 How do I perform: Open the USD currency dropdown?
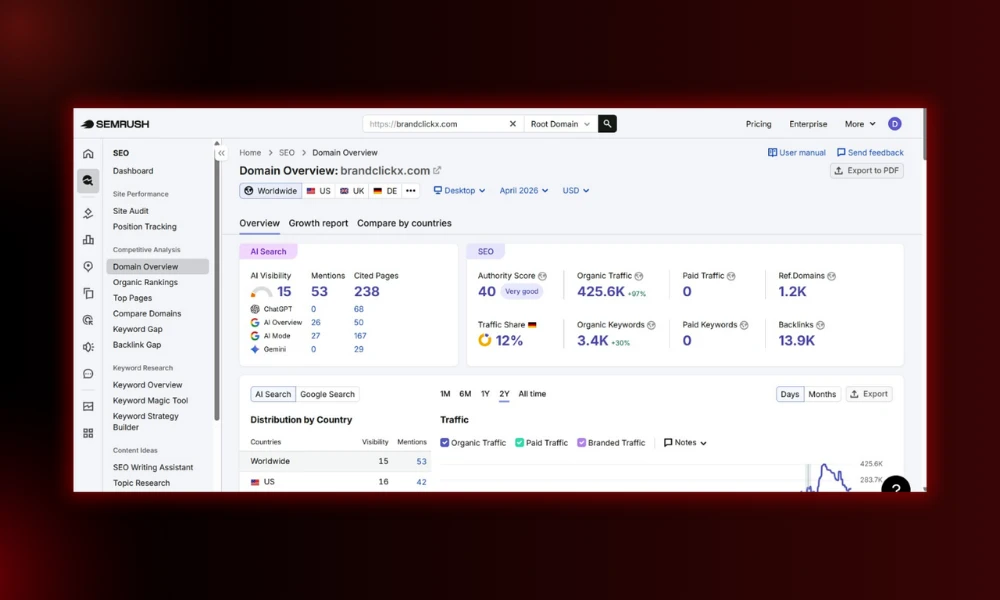(575, 191)
